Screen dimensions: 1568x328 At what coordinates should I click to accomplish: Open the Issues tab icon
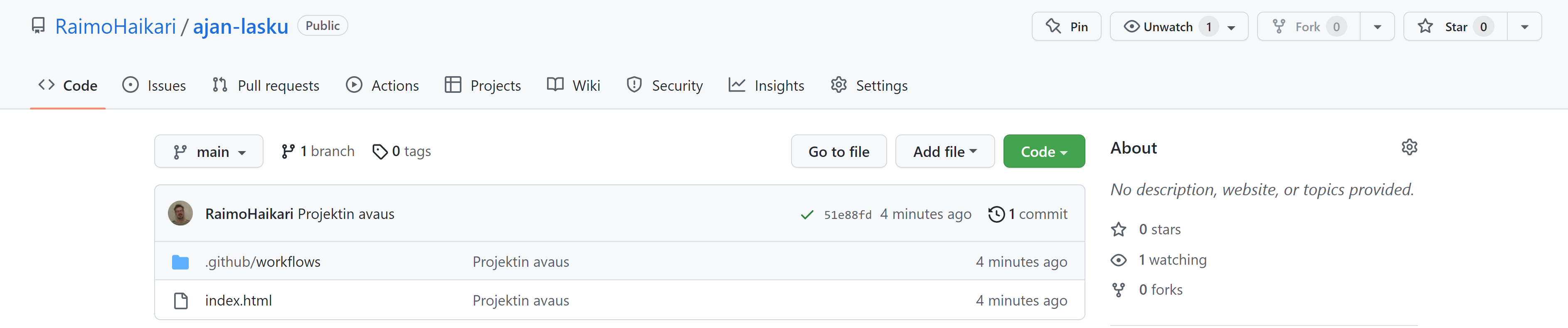(x=131, y=85)
